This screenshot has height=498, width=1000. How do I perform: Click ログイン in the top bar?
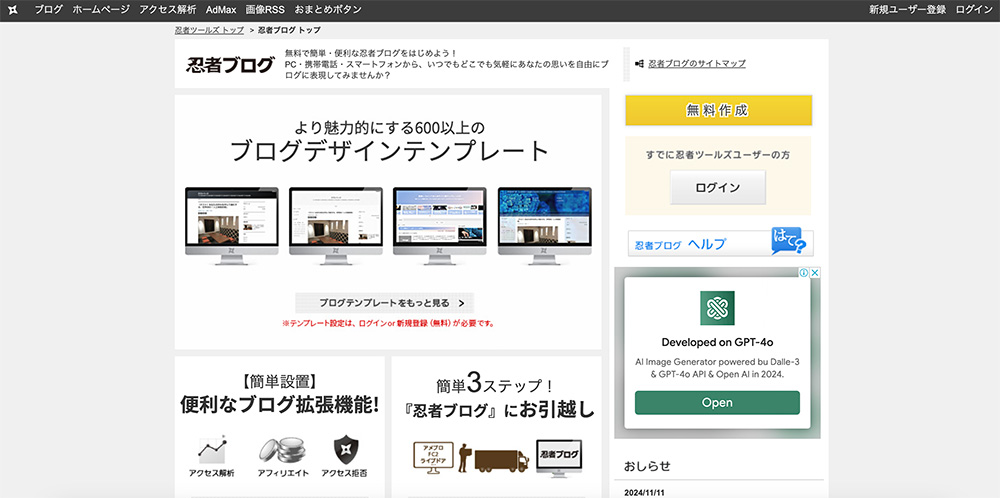974,10
